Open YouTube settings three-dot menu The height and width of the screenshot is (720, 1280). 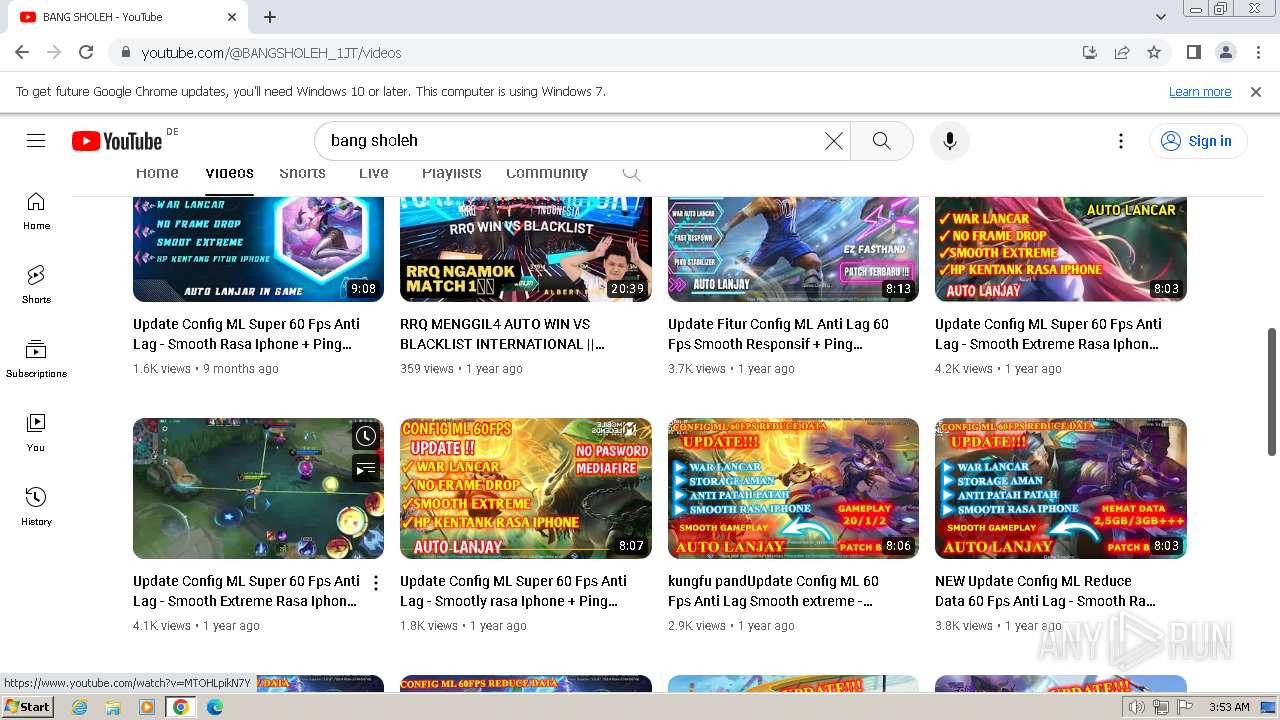click(x=1121, y=141)
